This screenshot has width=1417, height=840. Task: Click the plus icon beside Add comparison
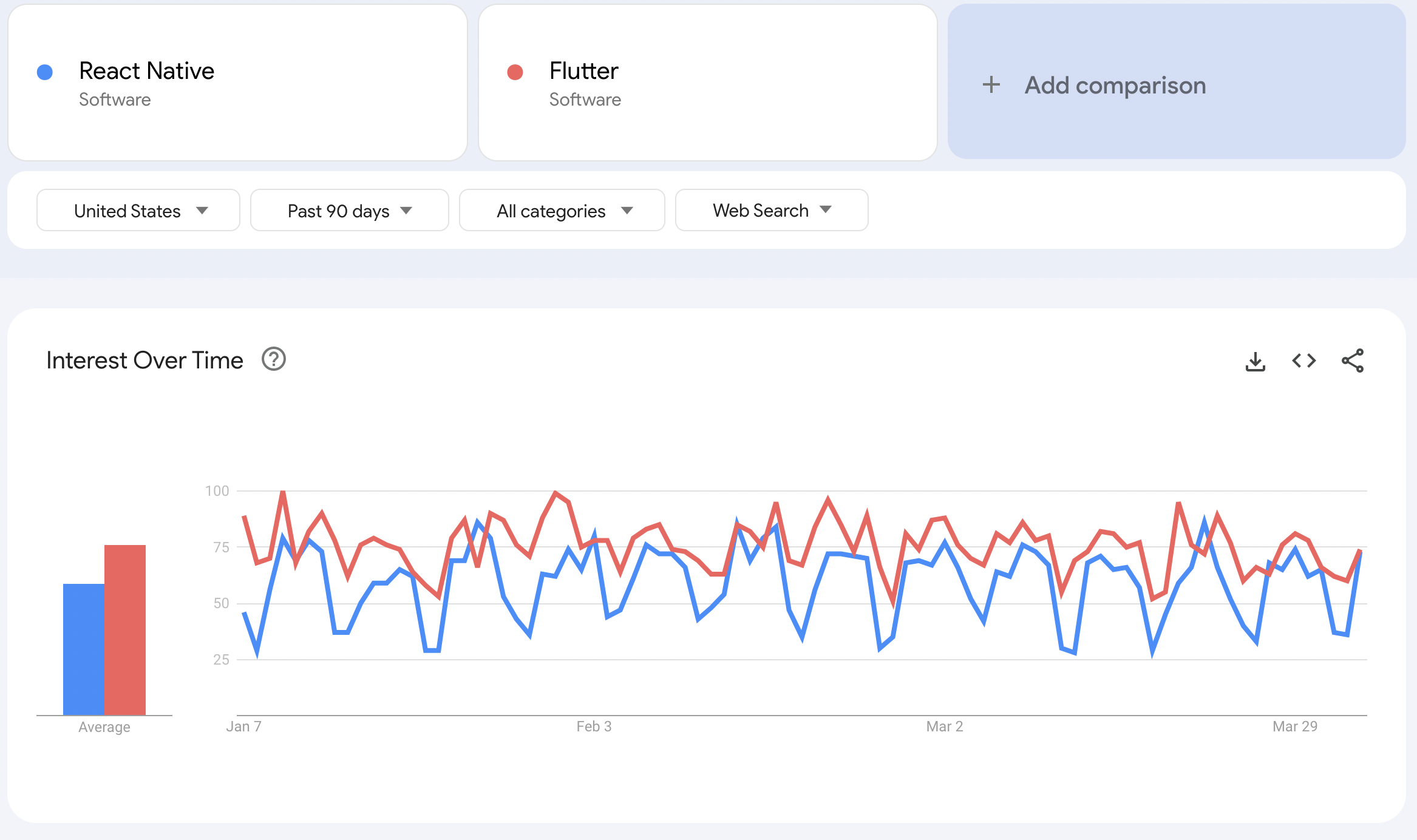click(991, 85)
